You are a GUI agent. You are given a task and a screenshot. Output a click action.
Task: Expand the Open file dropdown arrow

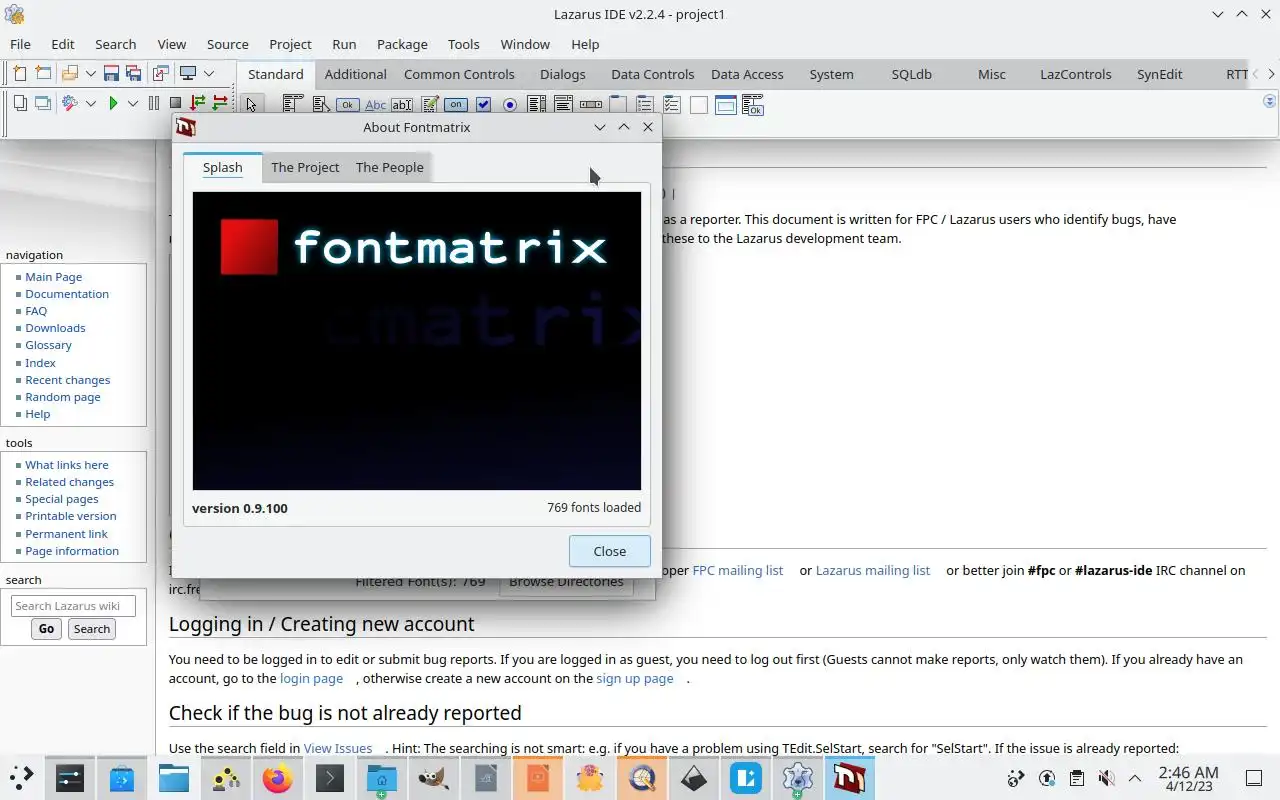click(91, 73)
